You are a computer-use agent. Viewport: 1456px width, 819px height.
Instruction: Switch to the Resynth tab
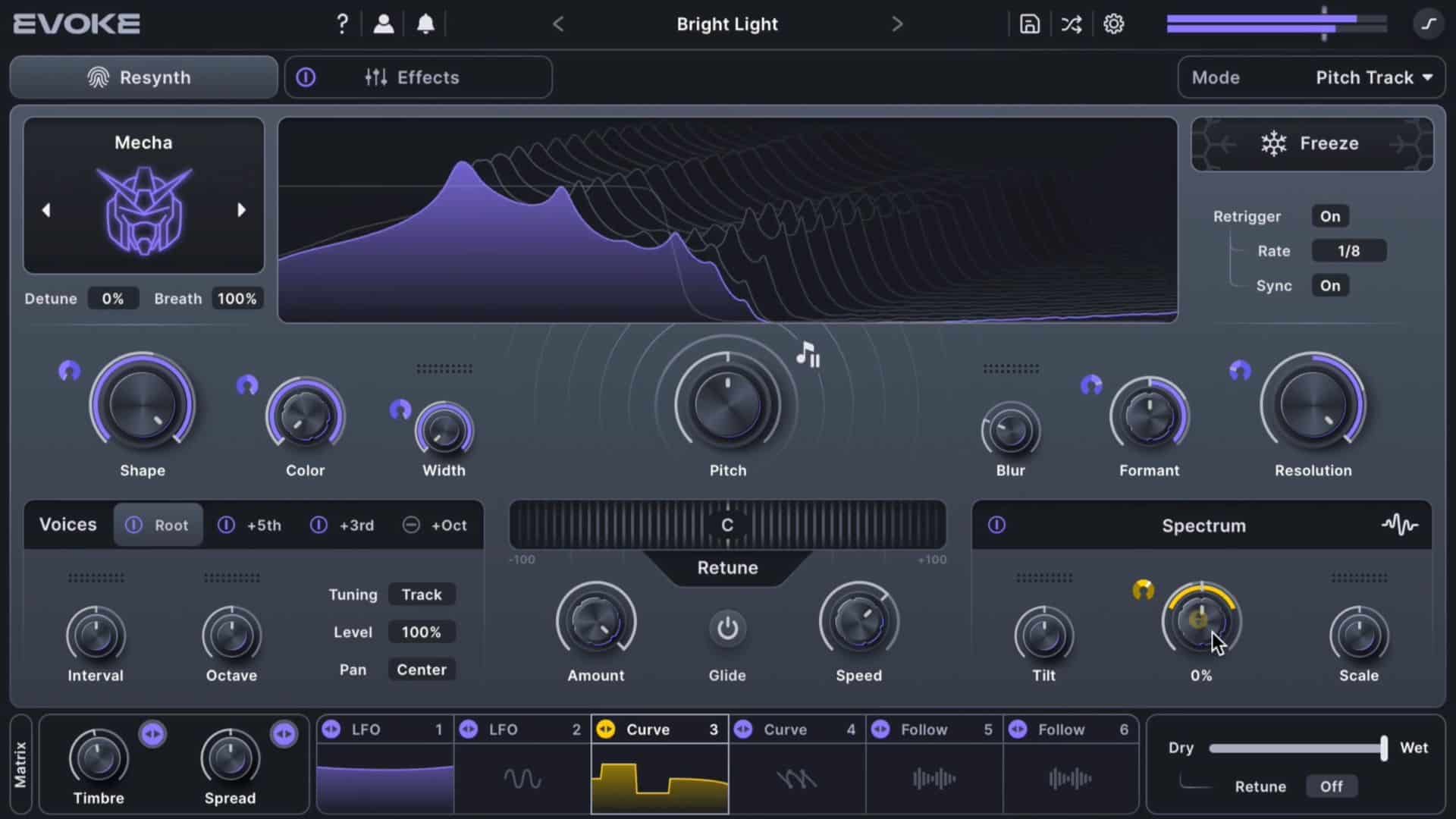click(143, 77)
